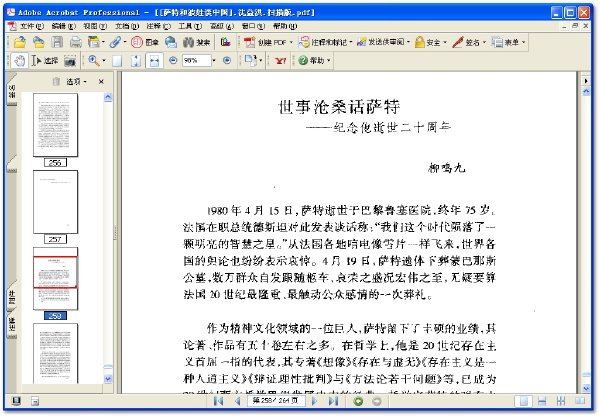
Task: Click the green previous view button
Action: click(359, 401)
